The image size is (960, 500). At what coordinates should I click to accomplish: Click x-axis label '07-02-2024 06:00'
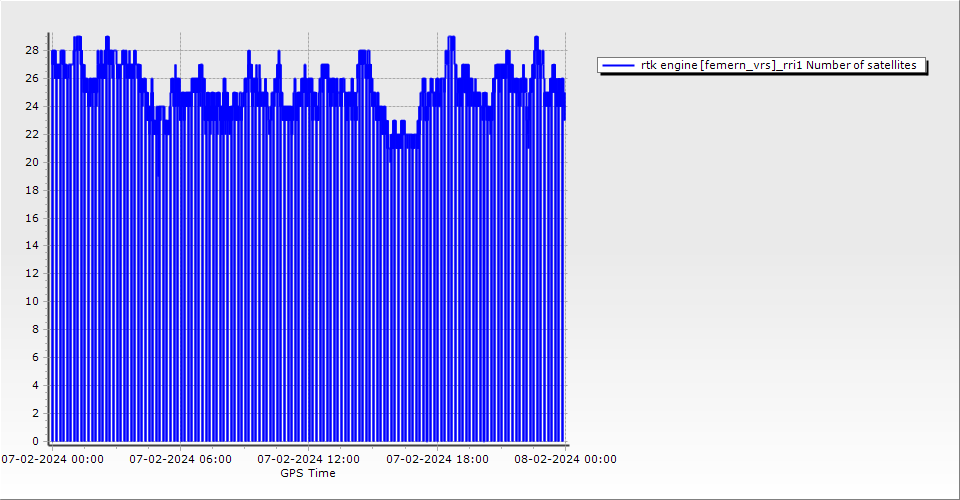[x=181, y=460]
